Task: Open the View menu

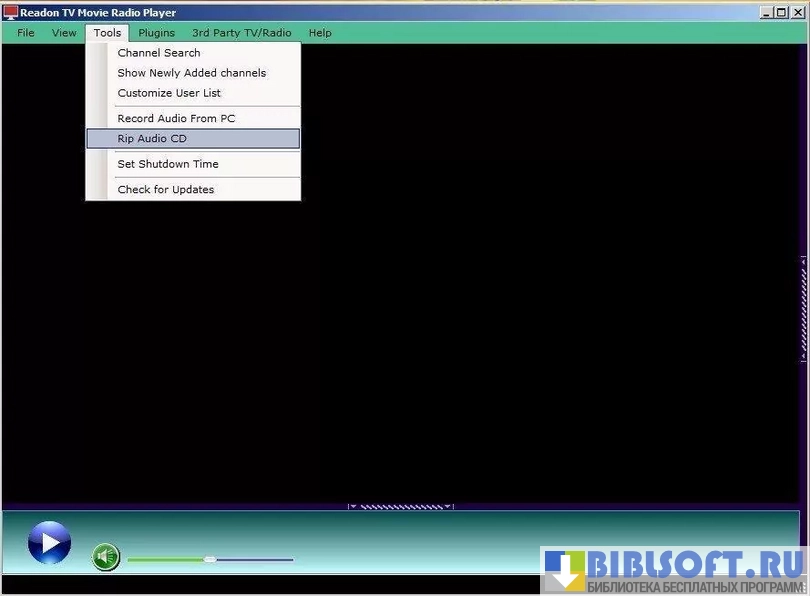Action: point(64,33)
